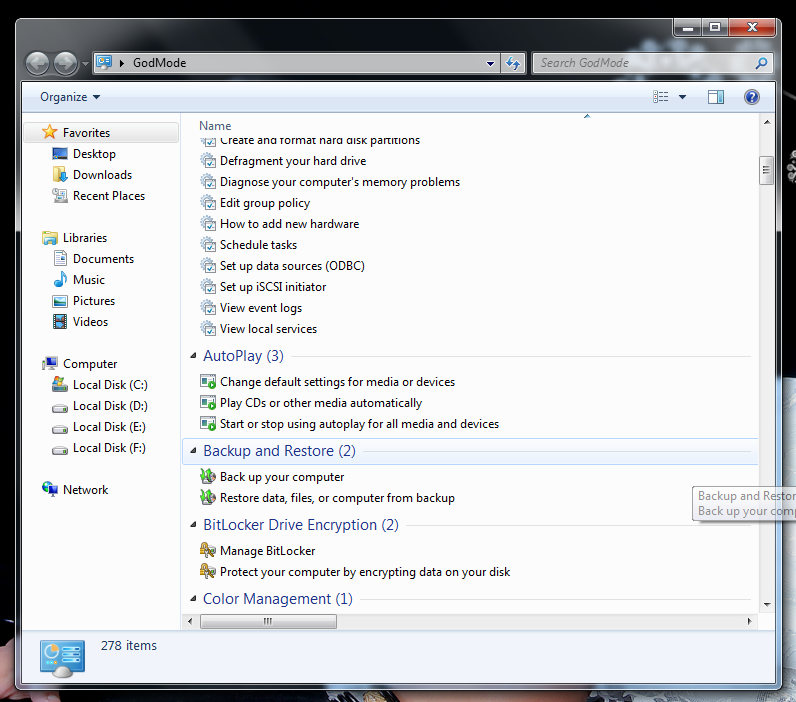Open the Music library
796x702 pixels.
pyautogui.click(x=89, y=280)
